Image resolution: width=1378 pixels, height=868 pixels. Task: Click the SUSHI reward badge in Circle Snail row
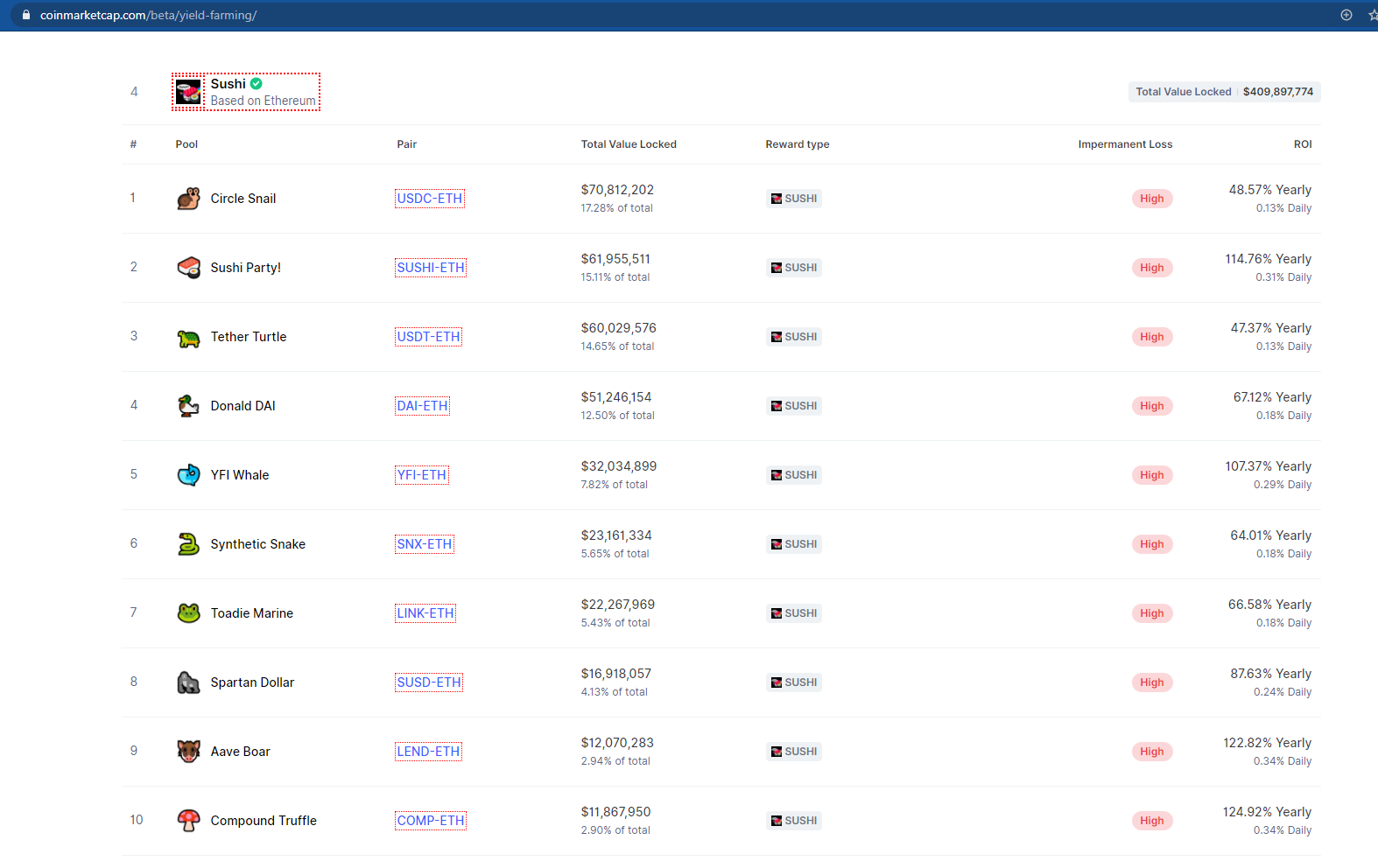794,199
